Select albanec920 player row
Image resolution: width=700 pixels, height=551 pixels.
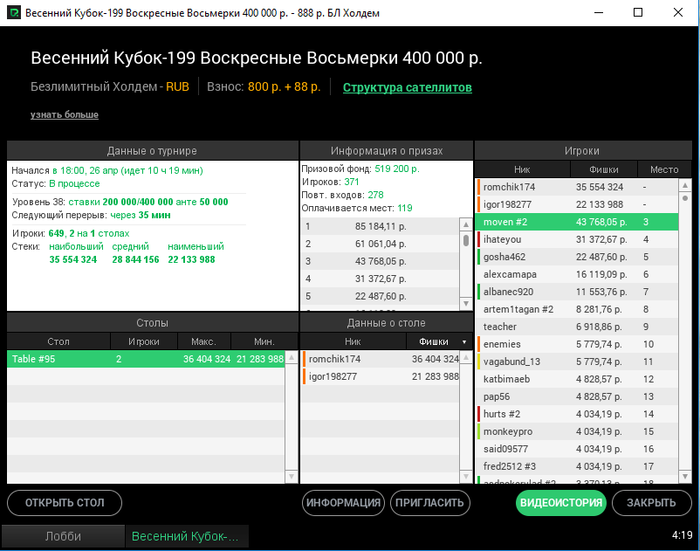click(577, 292)
